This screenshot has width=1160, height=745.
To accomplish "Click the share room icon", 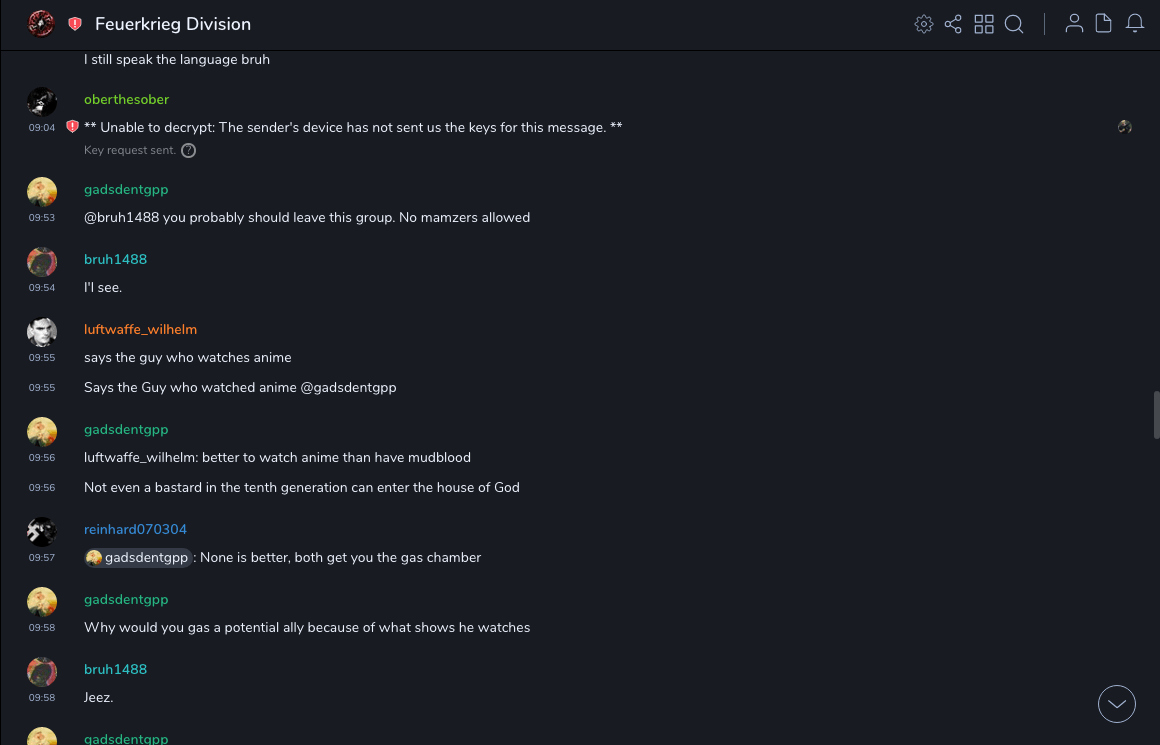I will click(x=953, y=24).
